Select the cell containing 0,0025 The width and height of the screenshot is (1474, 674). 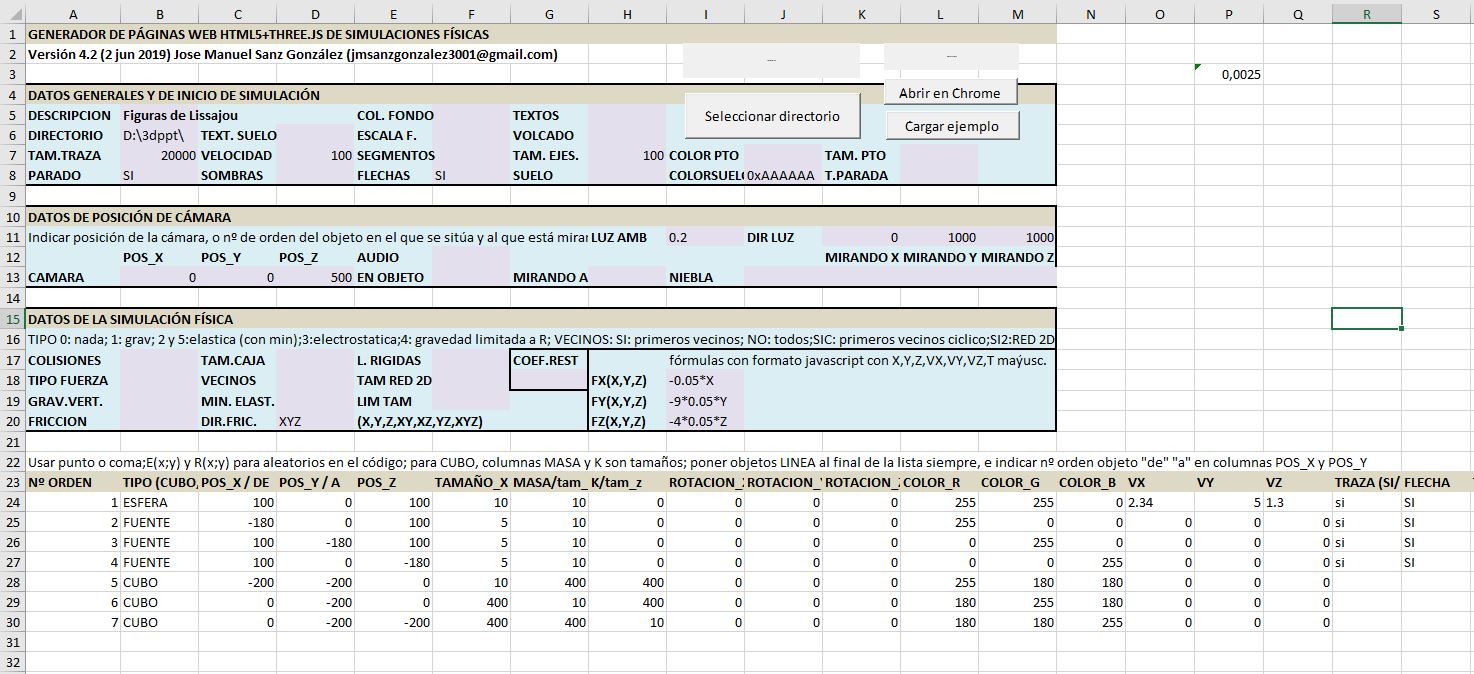tap(1228, 74)
